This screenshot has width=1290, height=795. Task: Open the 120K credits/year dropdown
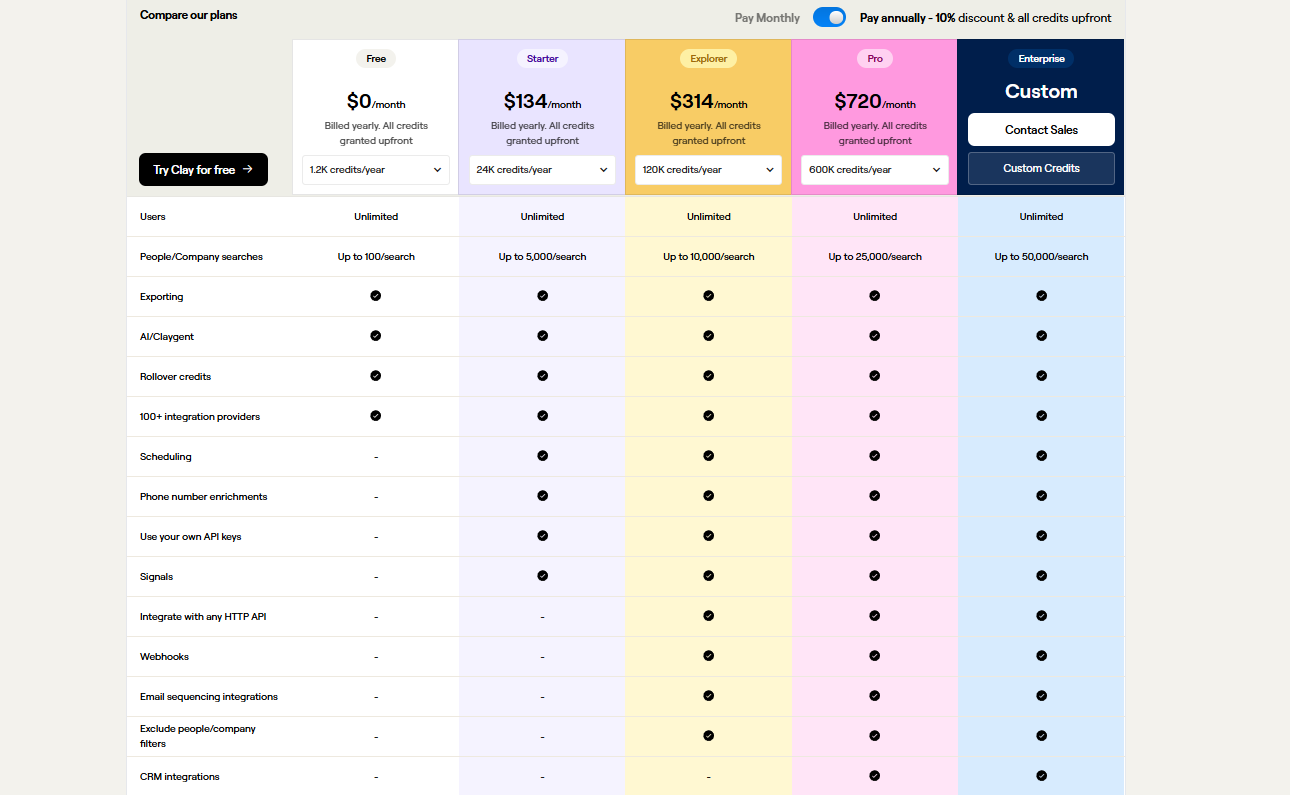coord(708,170)
